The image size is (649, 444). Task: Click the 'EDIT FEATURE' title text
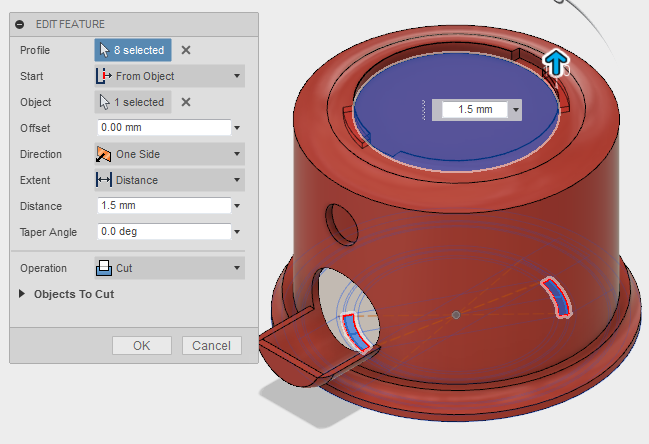point(70,24)
